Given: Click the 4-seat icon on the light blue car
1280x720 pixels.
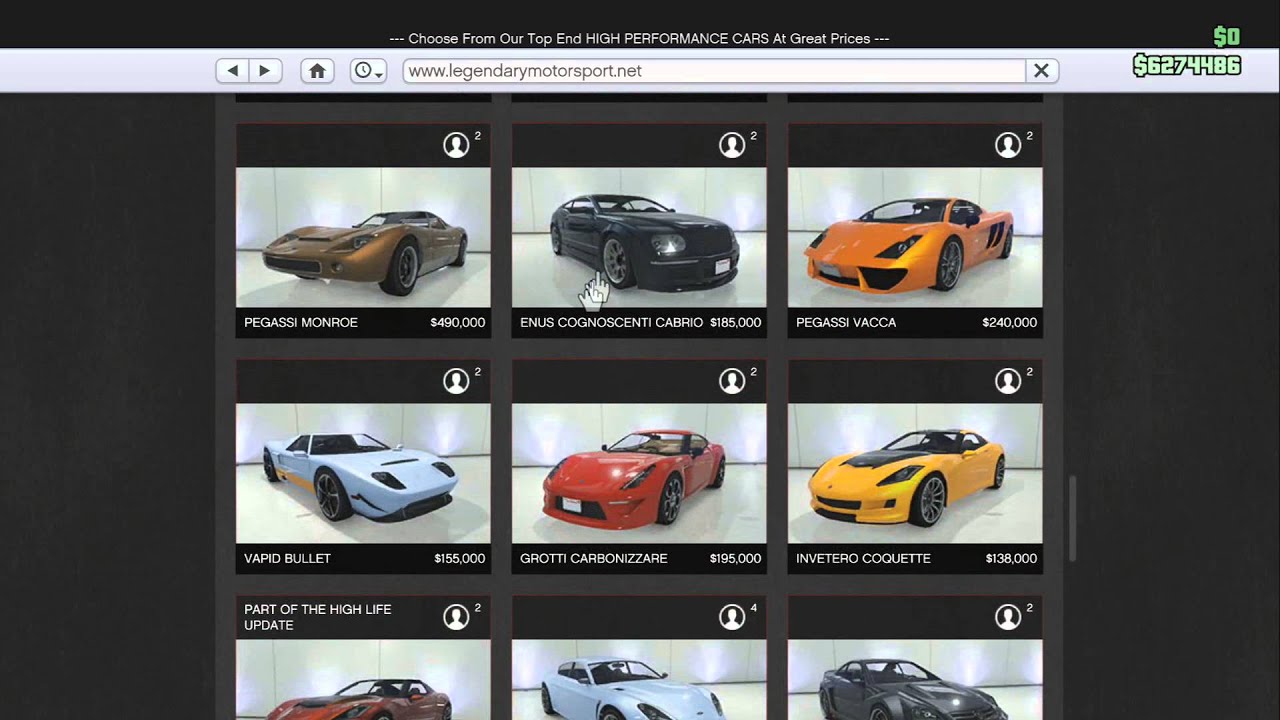Looking at the screenshot, I should (x=732, y=617).
